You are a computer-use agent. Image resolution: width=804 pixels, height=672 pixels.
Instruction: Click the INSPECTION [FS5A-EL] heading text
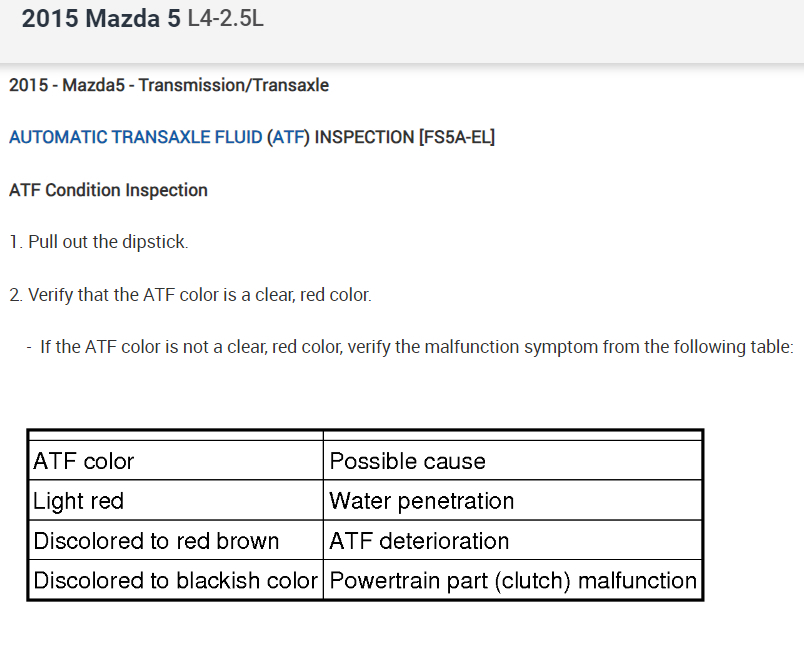[x=404, y=137]
